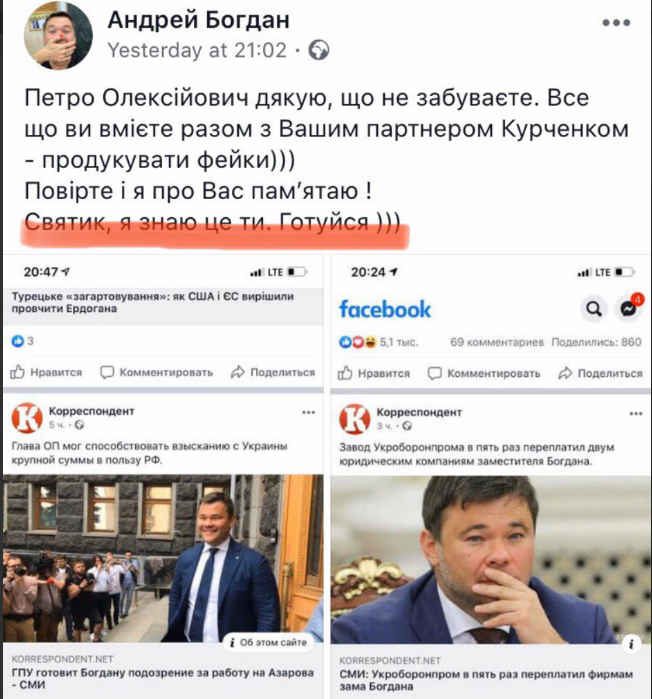Click Комментировать in the left screenshot
The width and height of the screenshot is (652, 699).
pos(156,372)
